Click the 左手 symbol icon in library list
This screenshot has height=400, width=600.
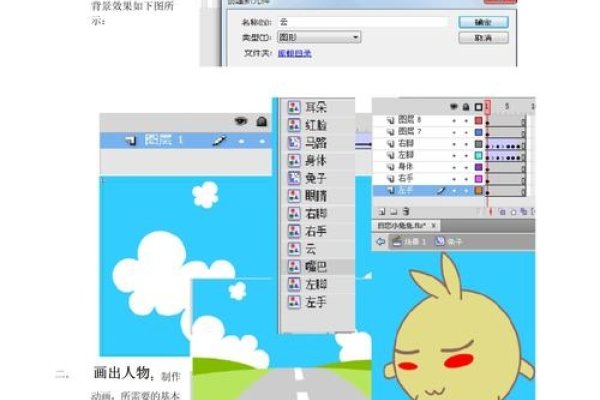coord(294,302)
